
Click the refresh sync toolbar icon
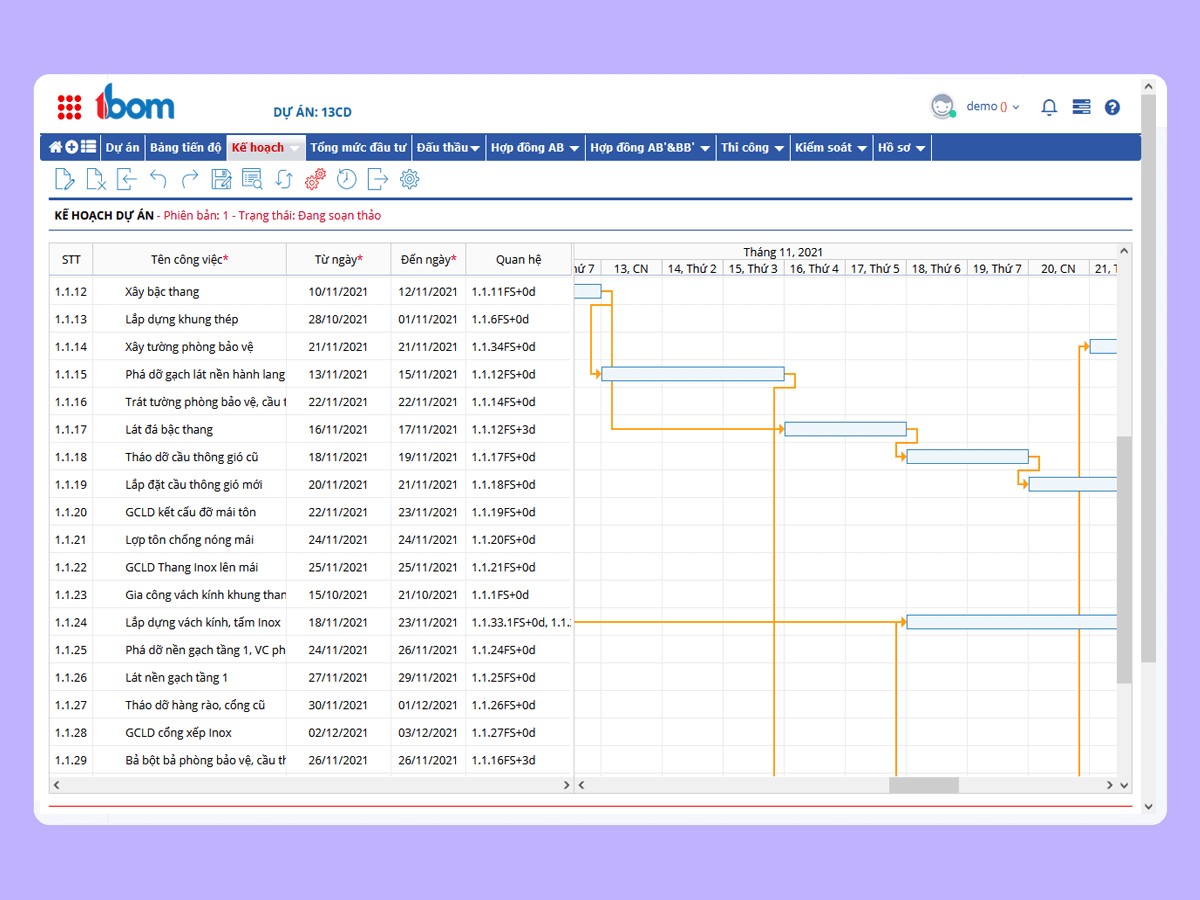tap(284, 179)
